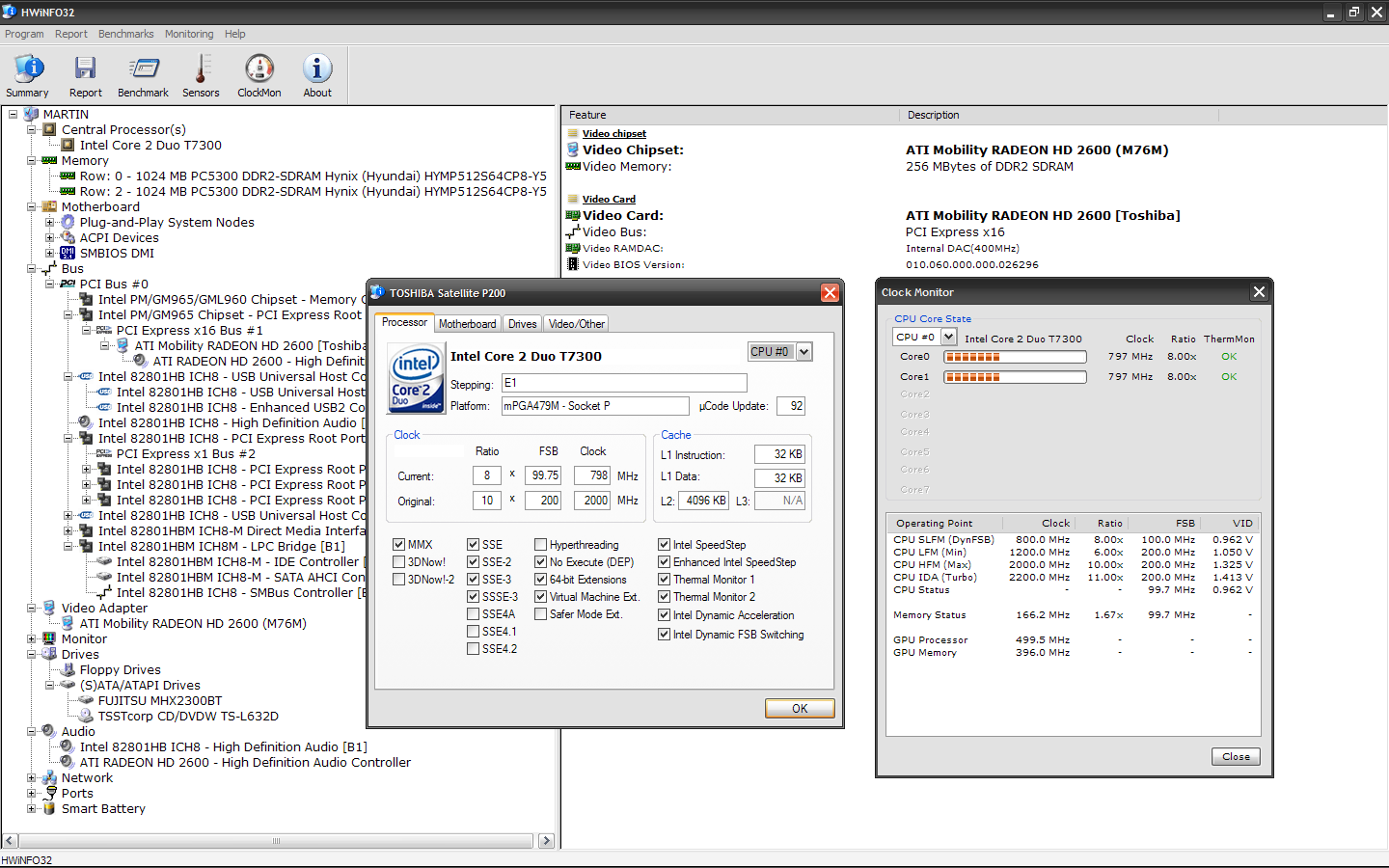Open the About info icon
Screen dimensions: 1389x868
click(317, 69)
